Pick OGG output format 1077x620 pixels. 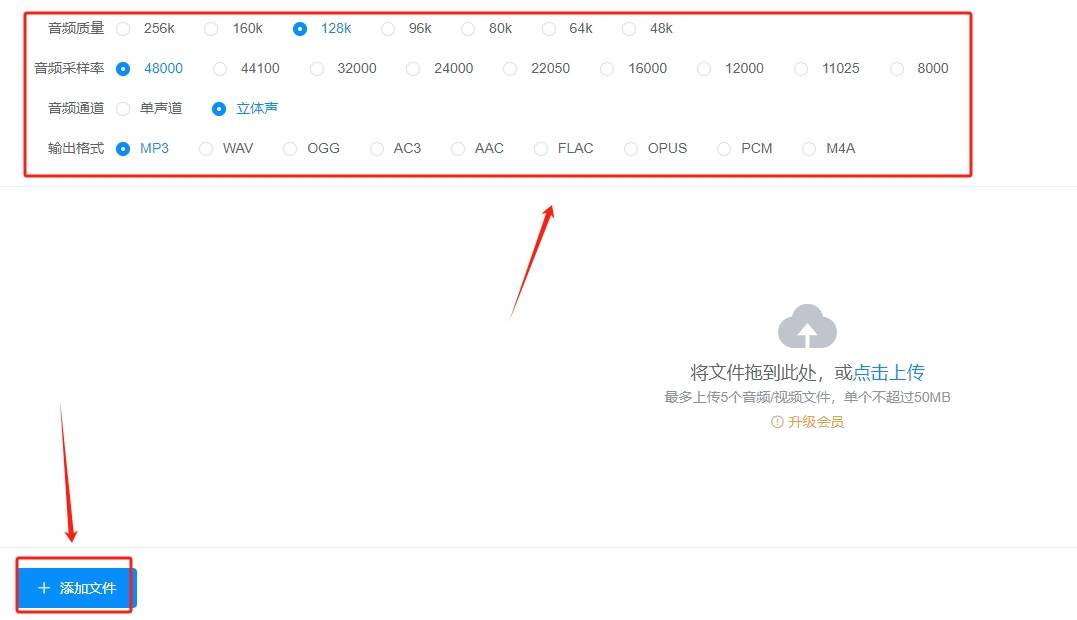point(290,148)
